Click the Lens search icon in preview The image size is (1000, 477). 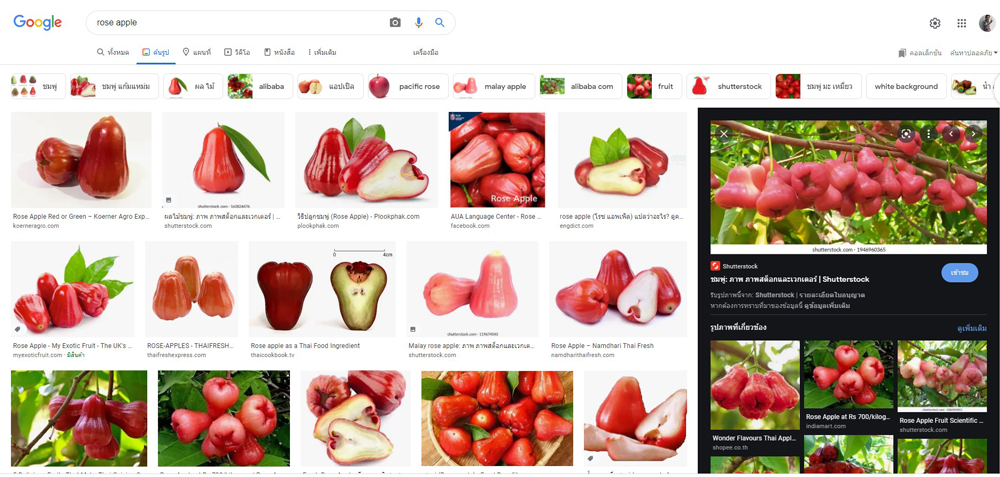(906, 134)
